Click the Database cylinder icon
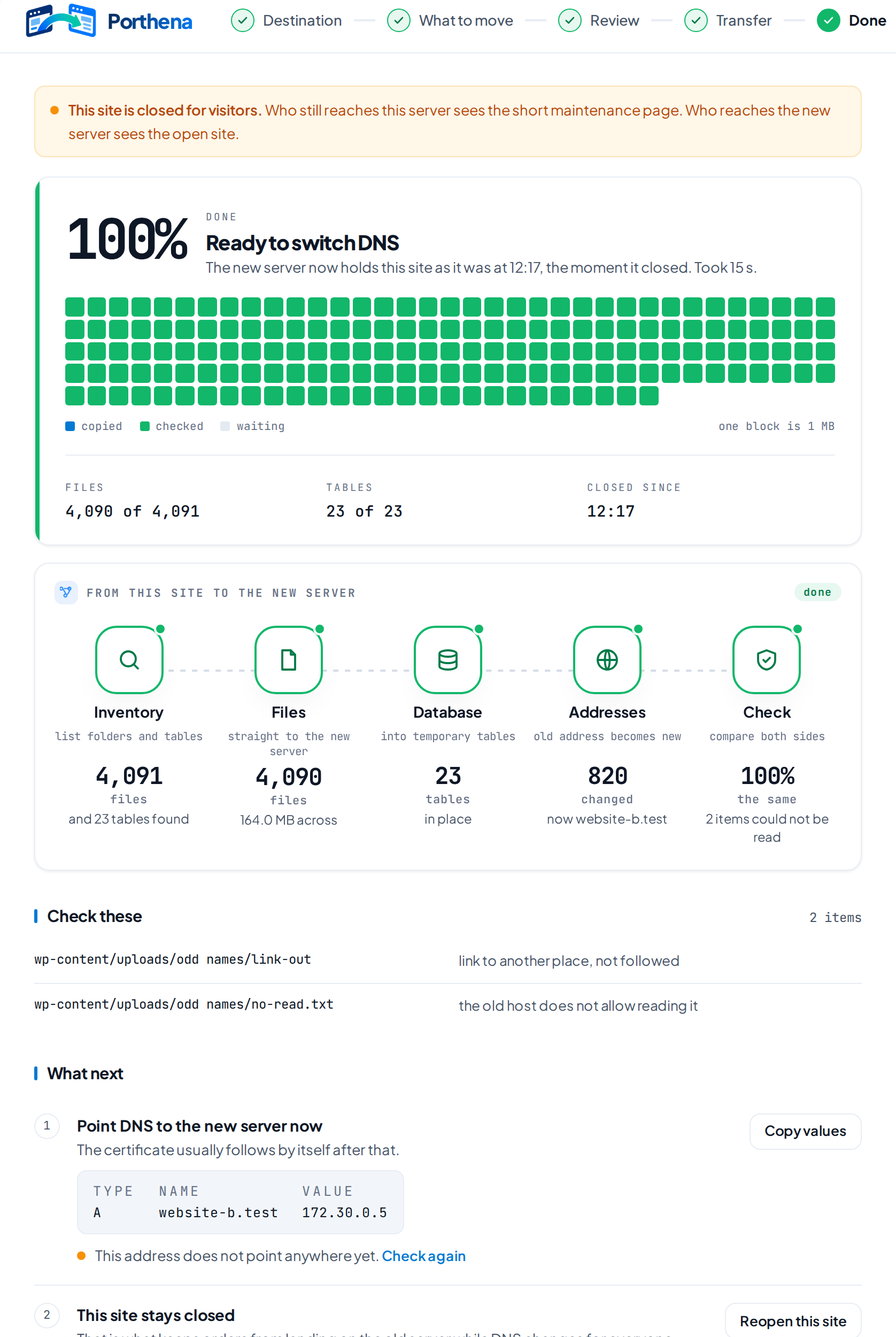The height and width of the screenshot is (1337, 896). 448,659
